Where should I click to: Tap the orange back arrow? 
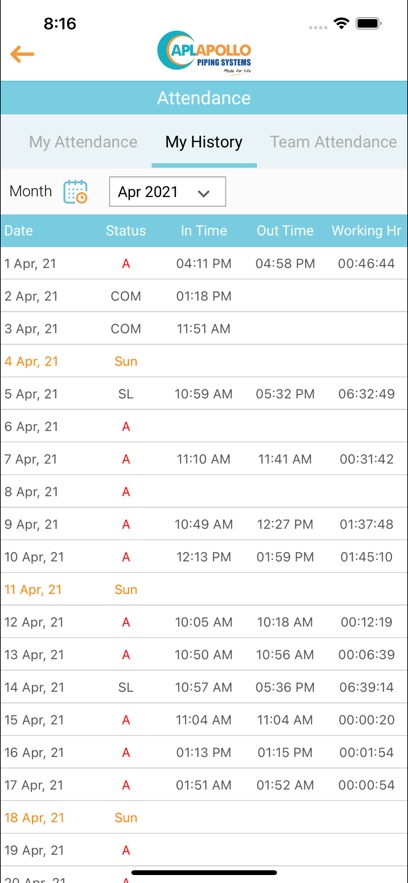22,55
